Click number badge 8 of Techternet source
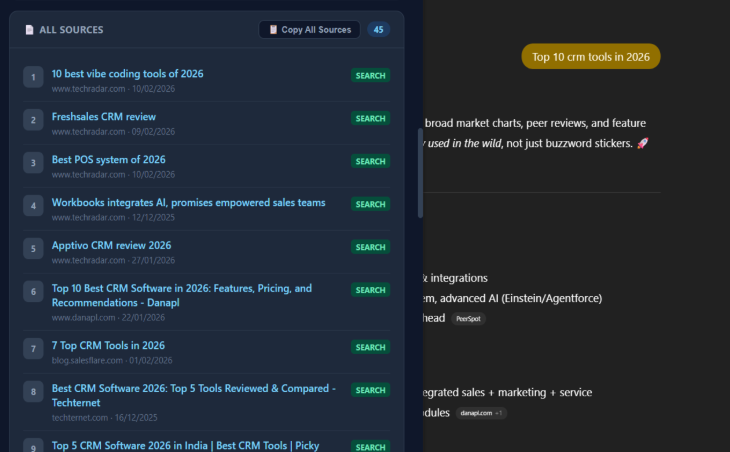This screenshot has height=452, width=730. (33, 392)
